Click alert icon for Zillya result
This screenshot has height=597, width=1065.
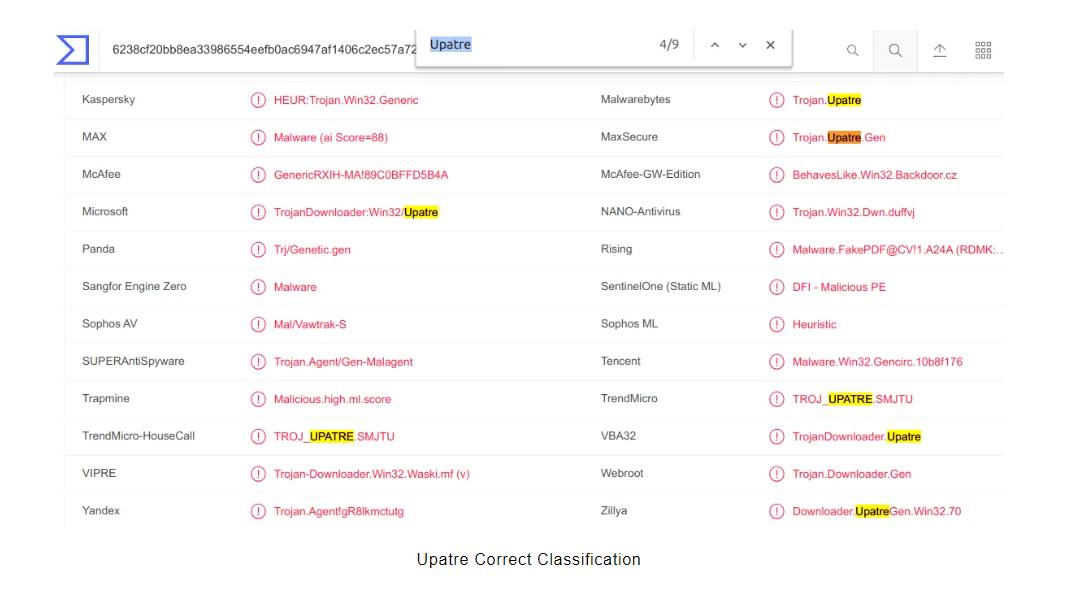tap(776, 511)
